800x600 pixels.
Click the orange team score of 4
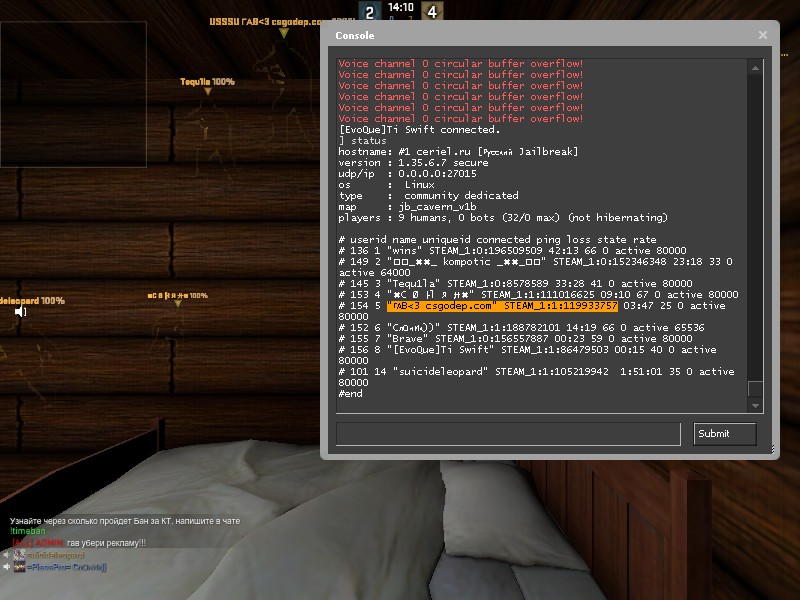click(x=432, y=12)
